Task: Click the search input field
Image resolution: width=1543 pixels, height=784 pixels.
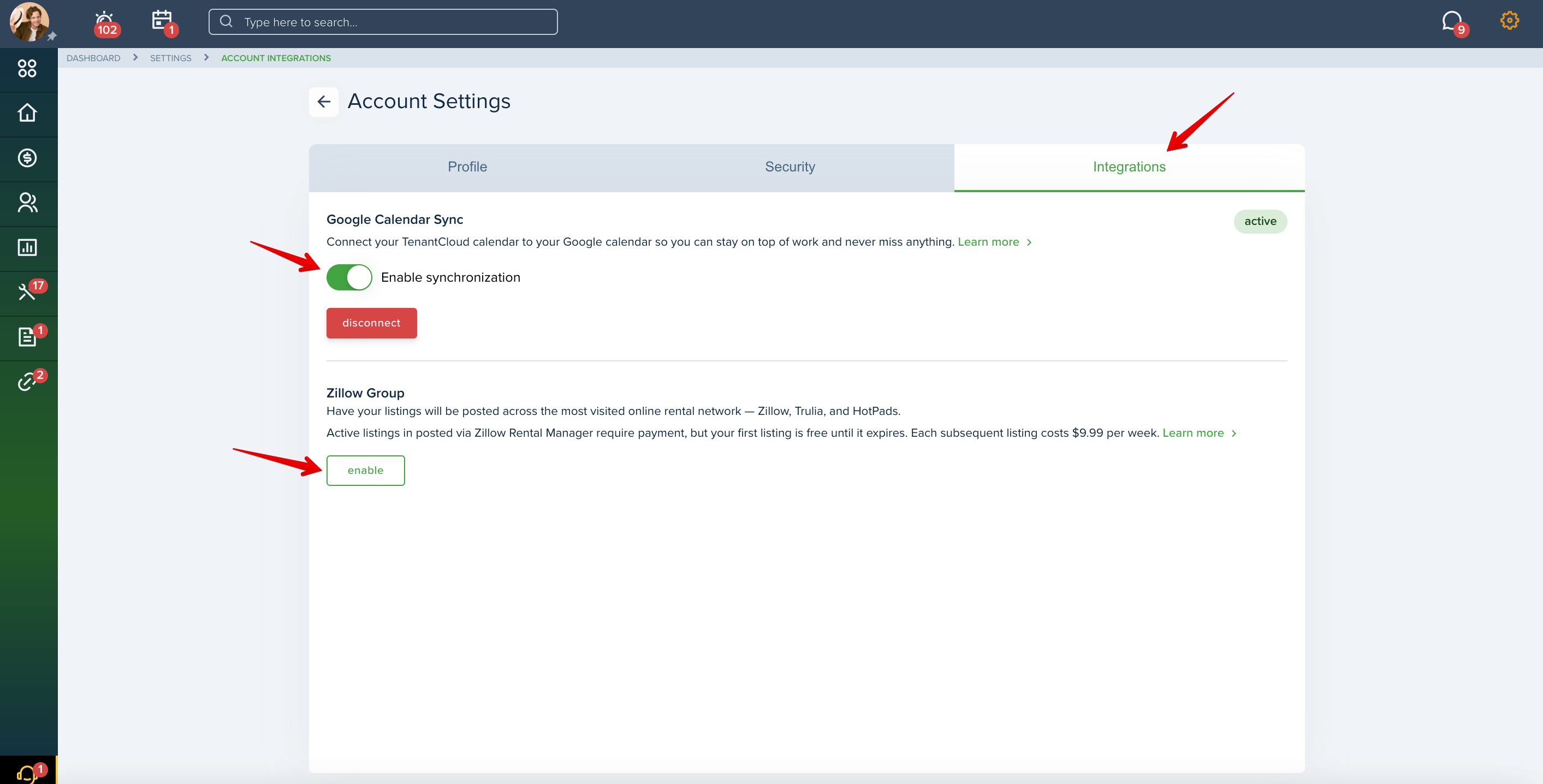Action: click(383, 21)
